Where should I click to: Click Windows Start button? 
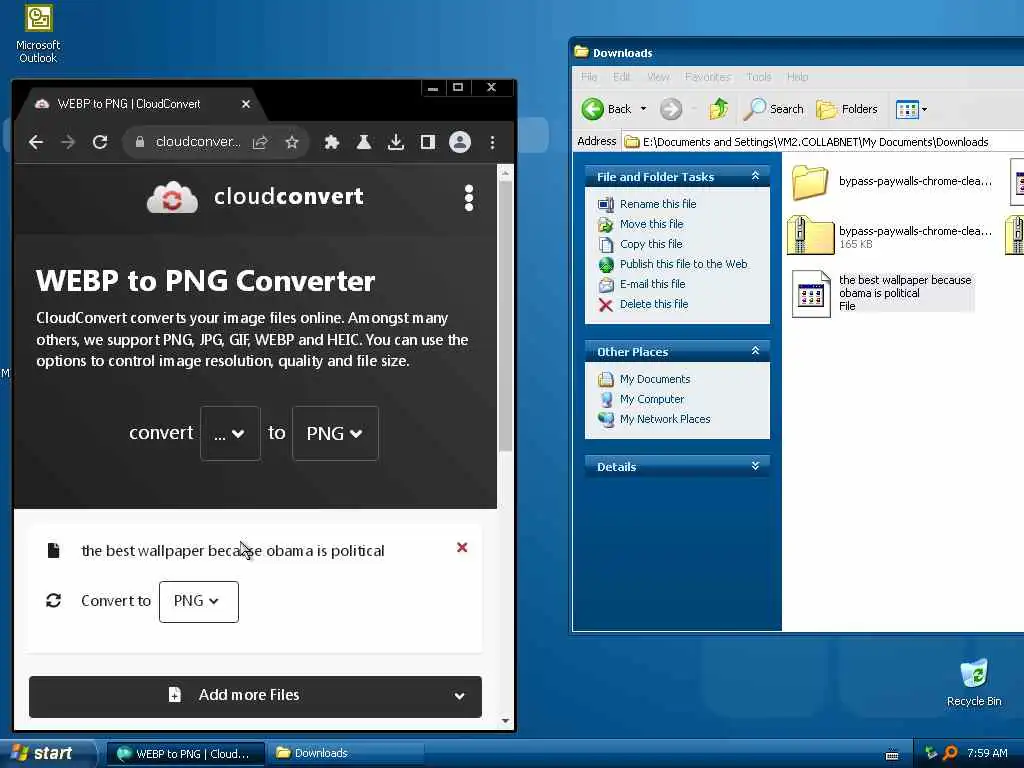(47, 754)
